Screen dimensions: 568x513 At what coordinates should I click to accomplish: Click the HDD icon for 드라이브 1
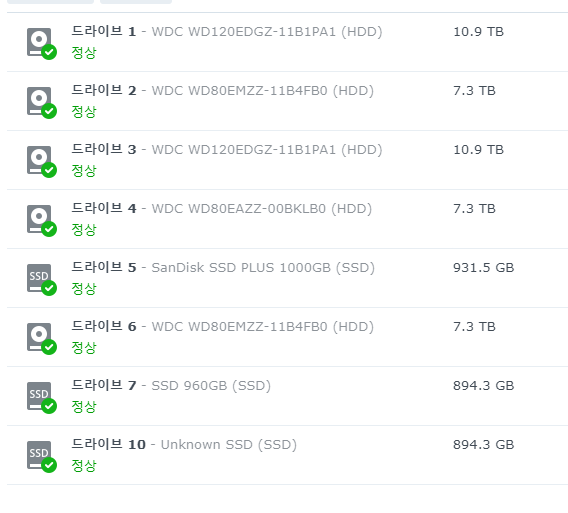click(x=41, y=43)
